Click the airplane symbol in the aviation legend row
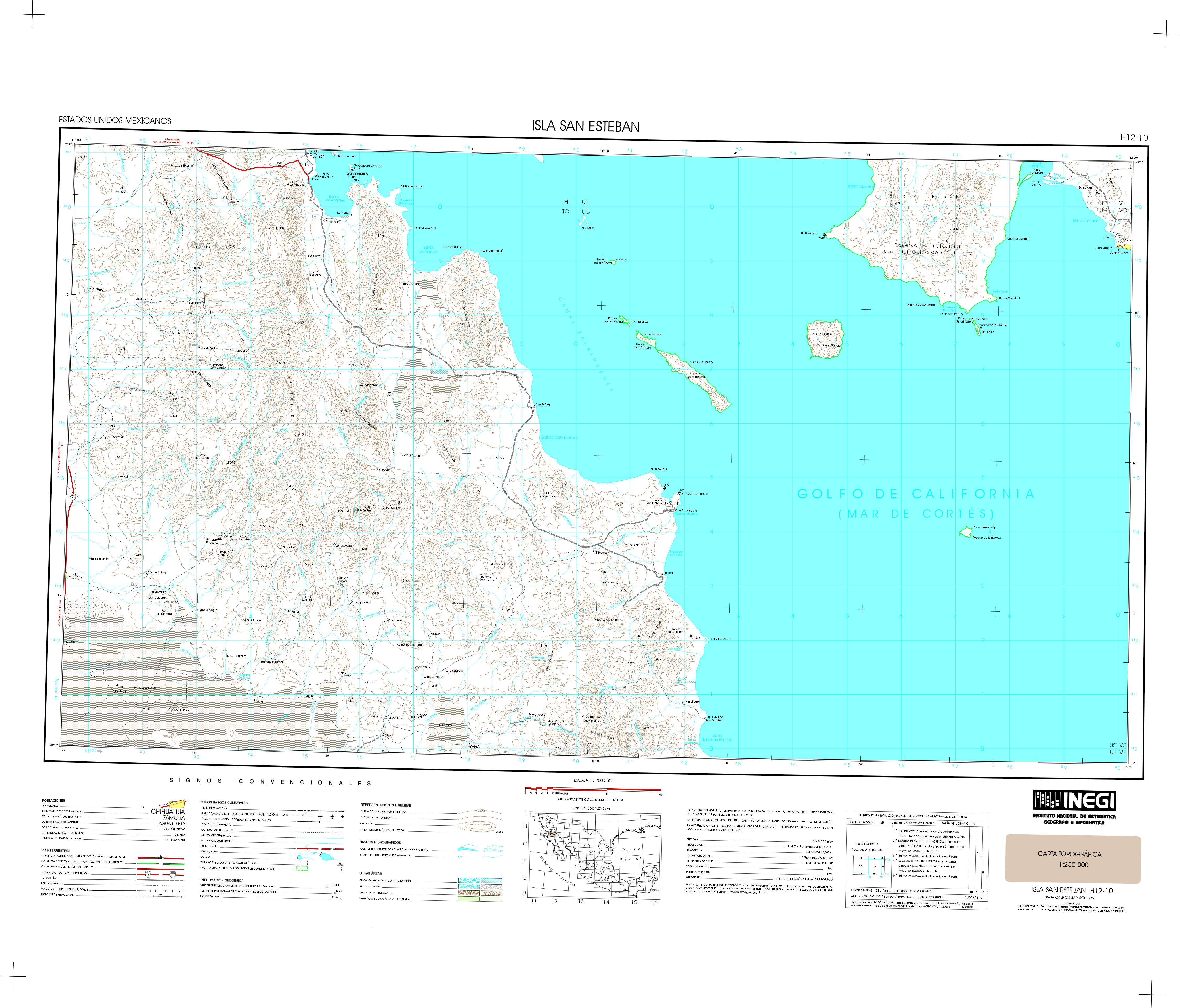Viewport: 1180px width, 1008px height. 320,817
